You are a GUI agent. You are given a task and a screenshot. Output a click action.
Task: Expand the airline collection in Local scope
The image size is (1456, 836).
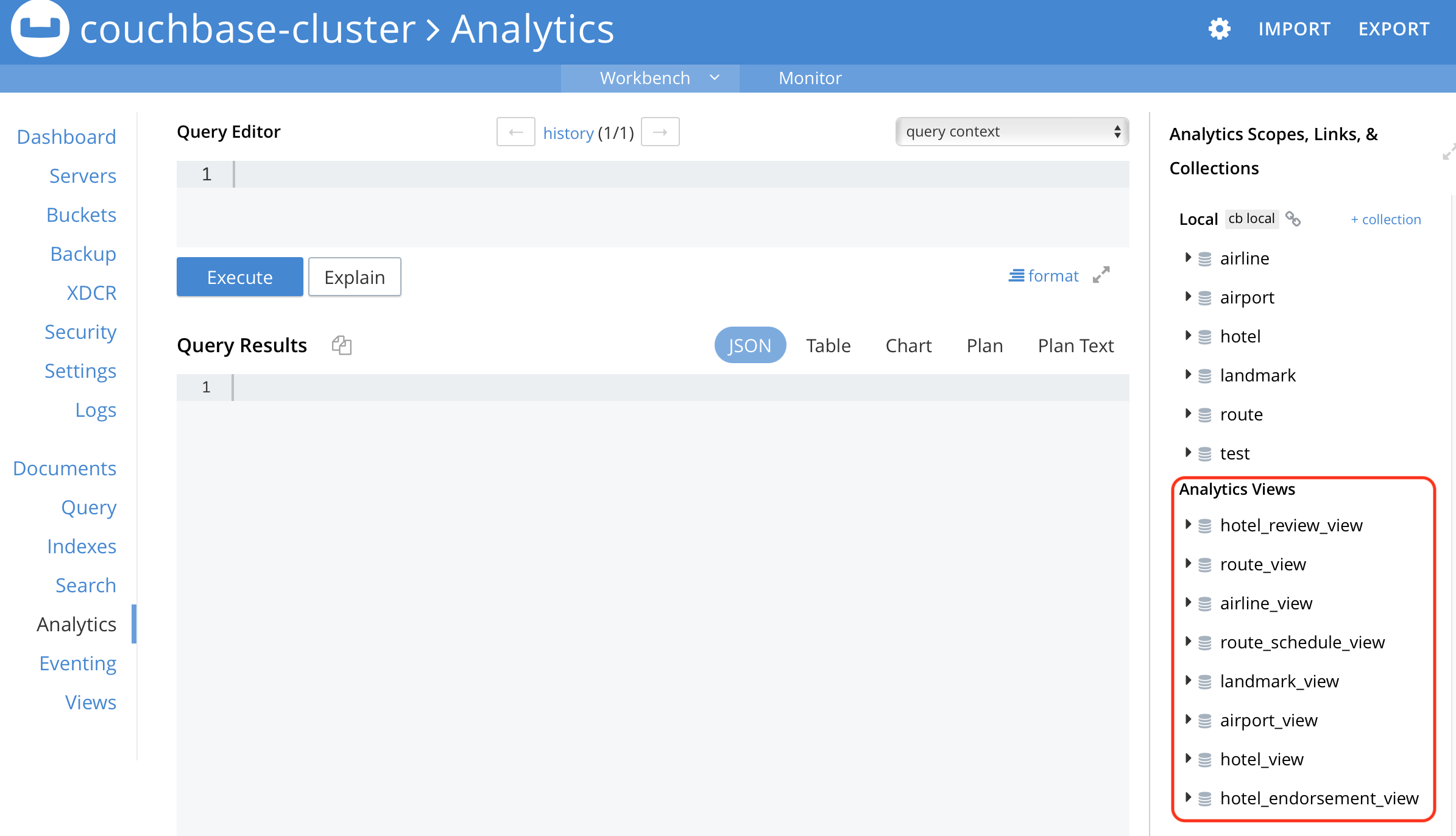(1187, 258)
